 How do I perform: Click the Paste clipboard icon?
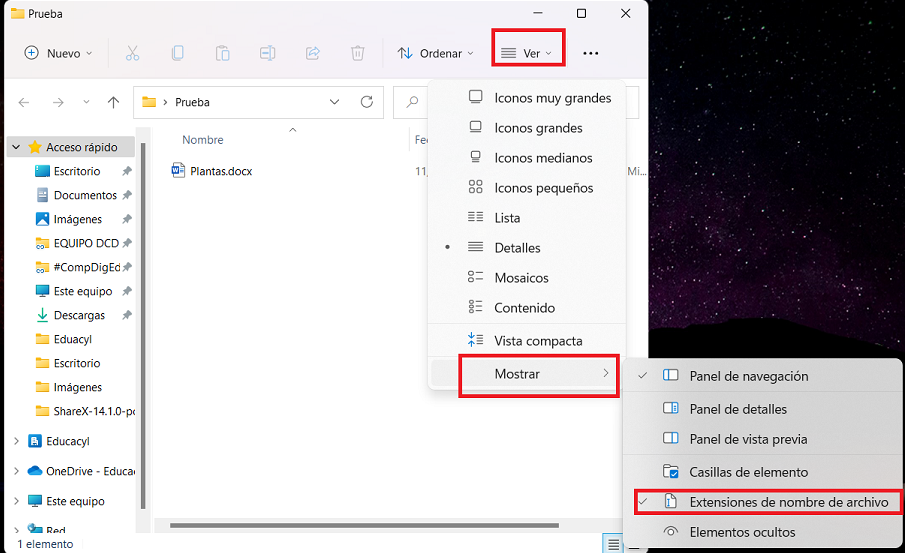(x=222, y=53)
